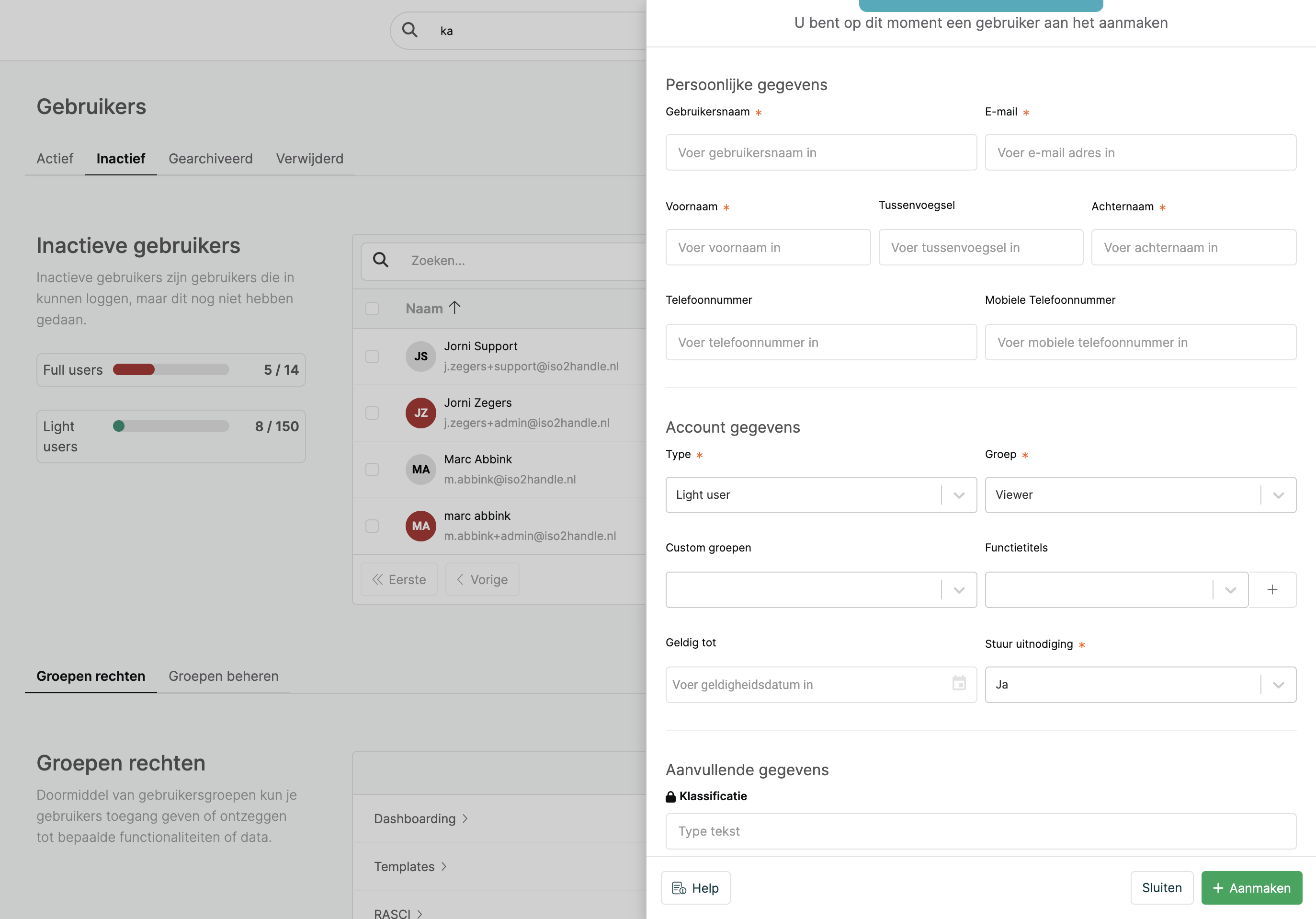Click the top search field containing ka
The height and width of the screenshot is (919, 1316).
(519, 30)
